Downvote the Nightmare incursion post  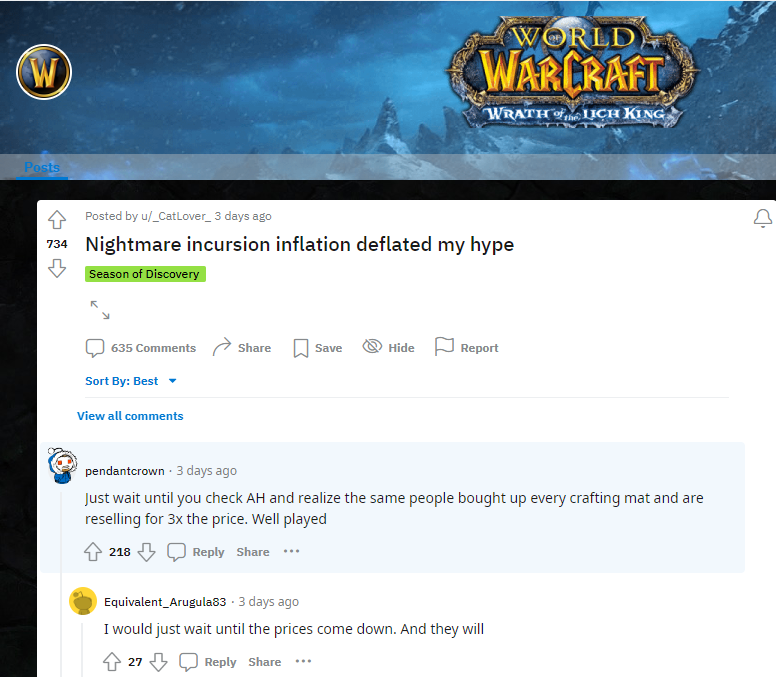[57, 268]
